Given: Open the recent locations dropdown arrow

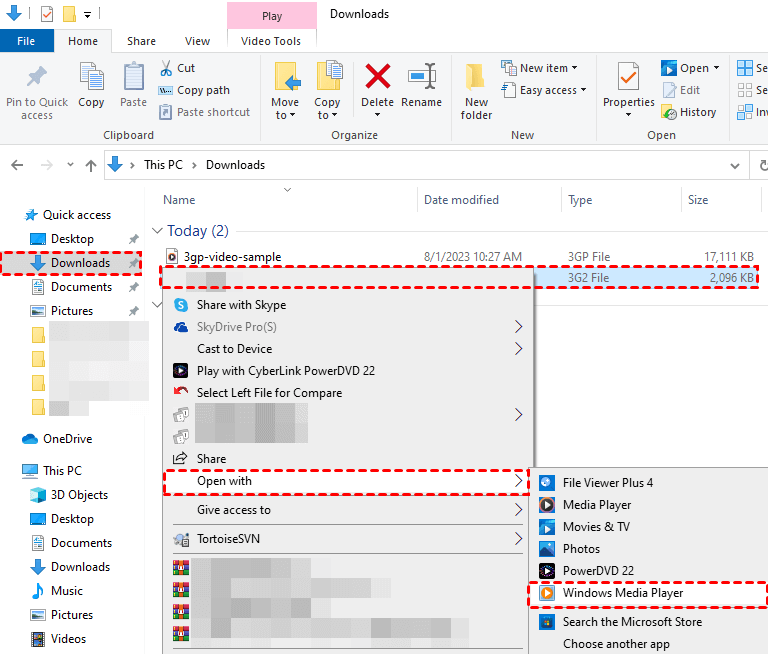Looking at the screenshot, I should [x=71, y=165].
